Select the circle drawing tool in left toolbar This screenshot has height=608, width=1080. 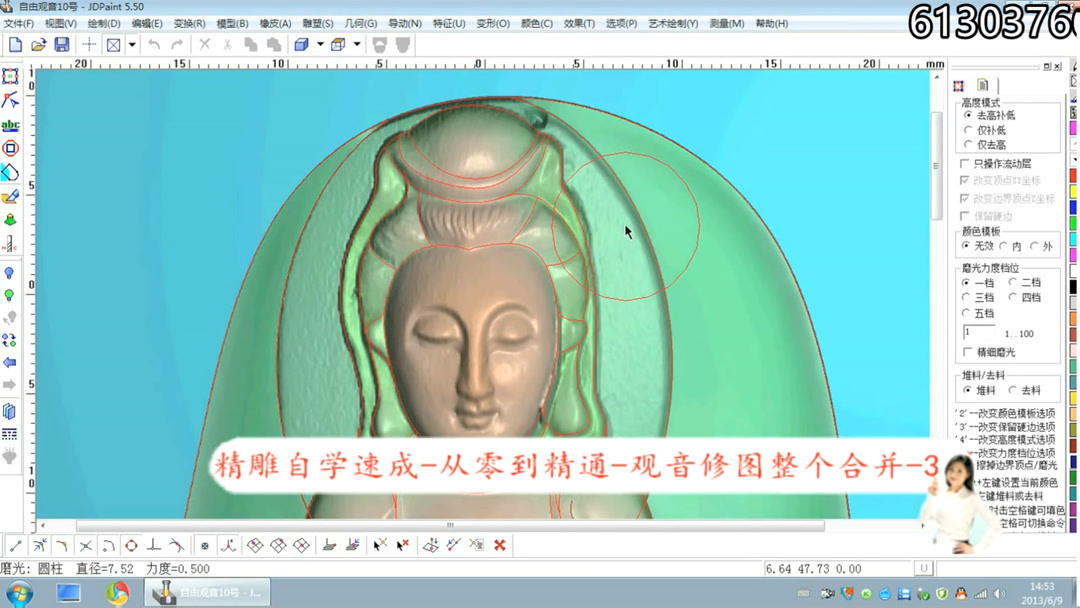pos(11,150)
